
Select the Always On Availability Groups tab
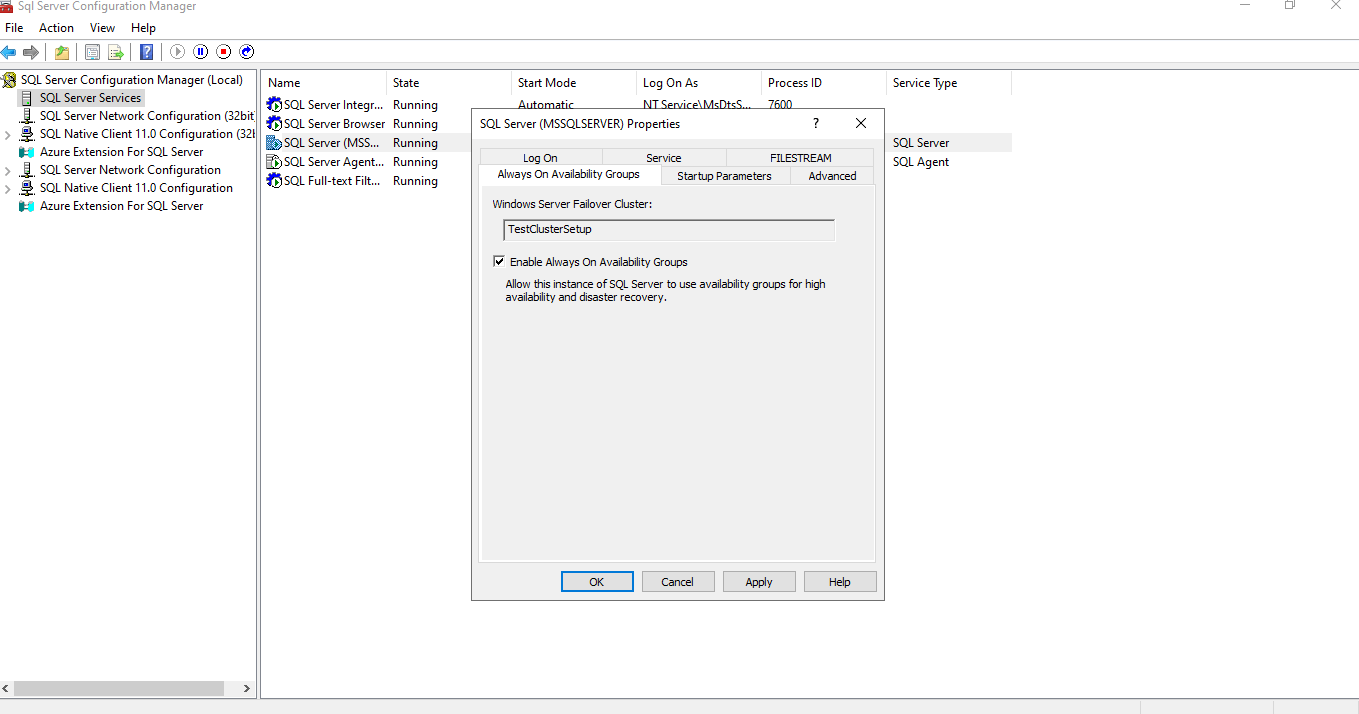coord(569,174)
